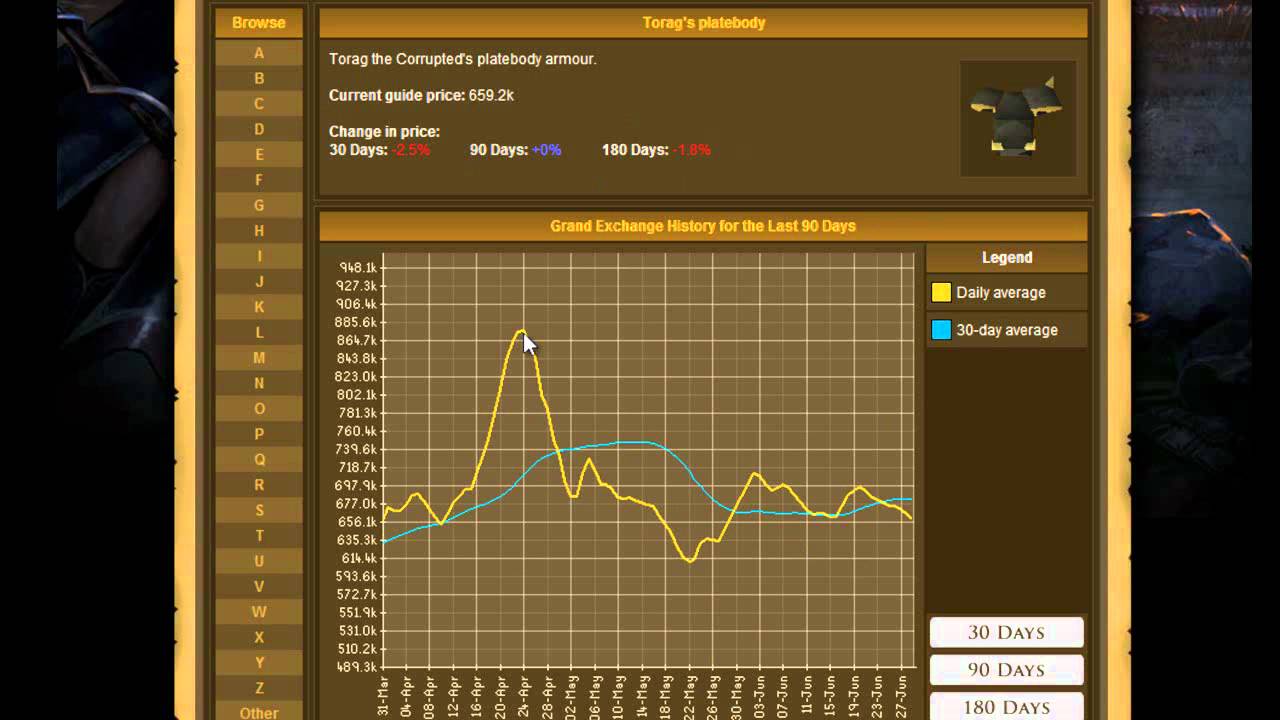Click the Torag's platebody item image
This screenshot has height=720, width=1280.
1018,118
